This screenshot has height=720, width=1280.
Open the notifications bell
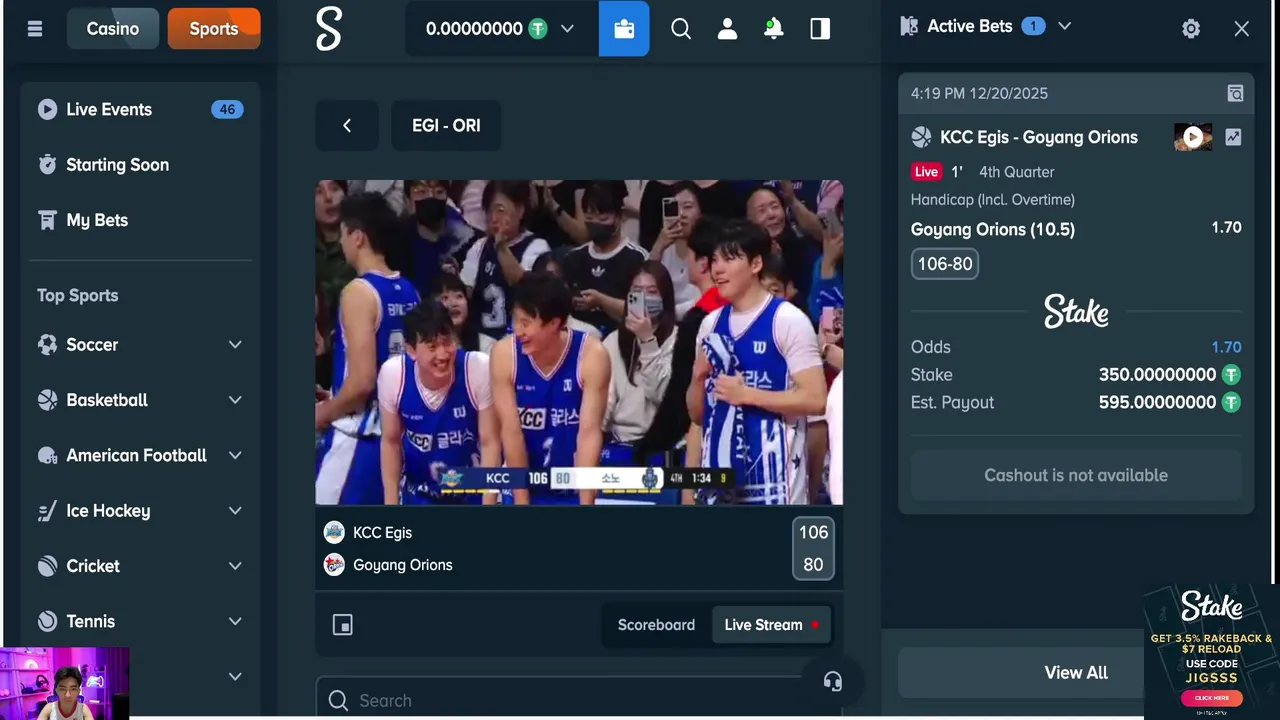(x=773, y=29)
